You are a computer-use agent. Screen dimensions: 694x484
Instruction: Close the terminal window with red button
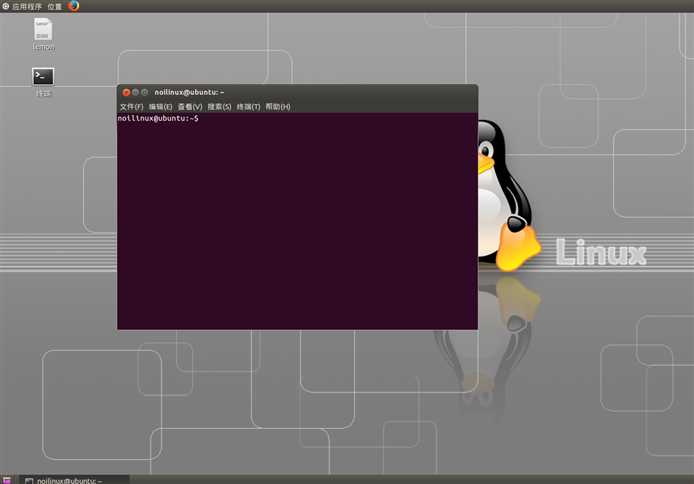point(126,92)
